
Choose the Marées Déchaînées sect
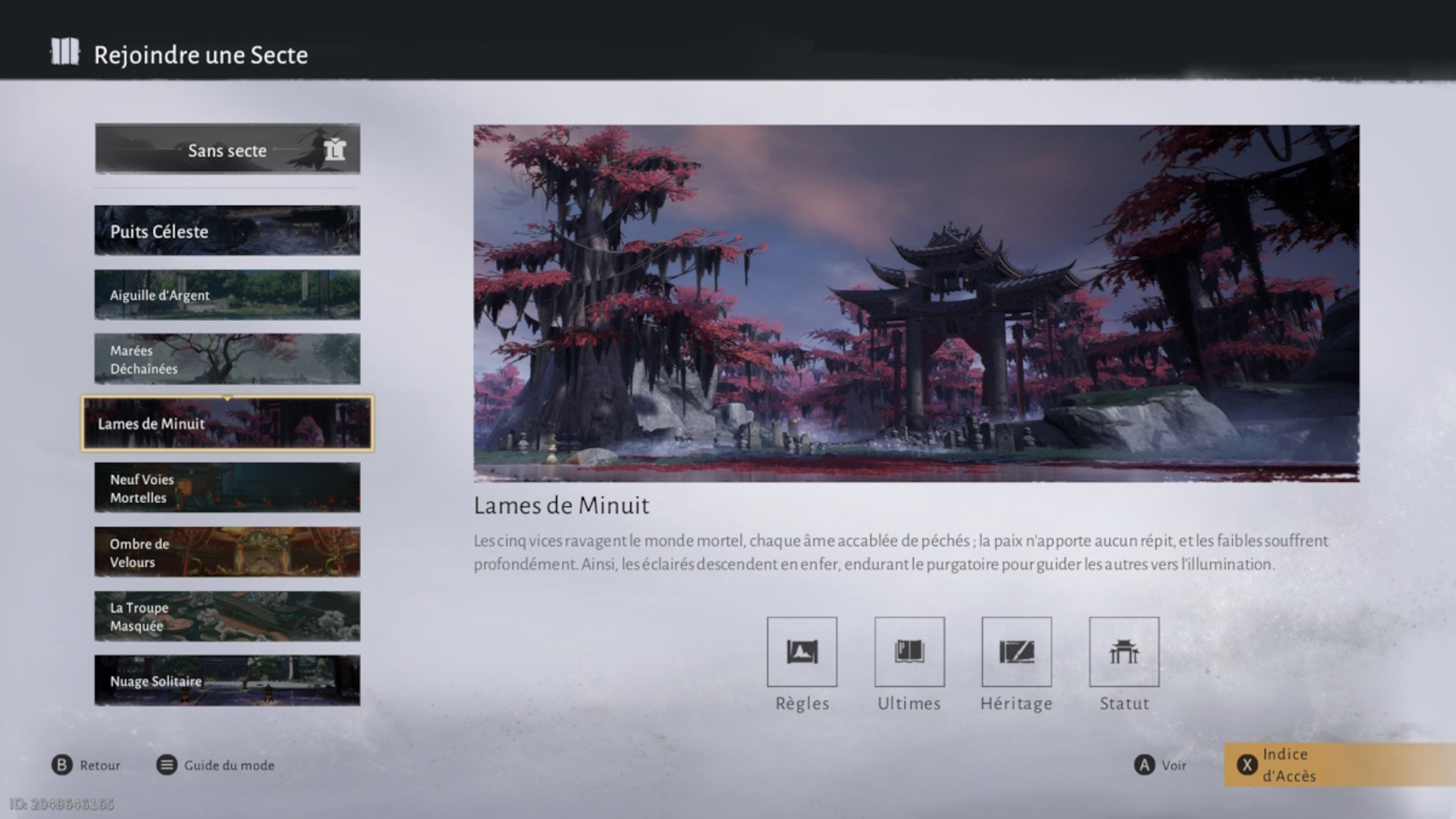click(227, 359)
